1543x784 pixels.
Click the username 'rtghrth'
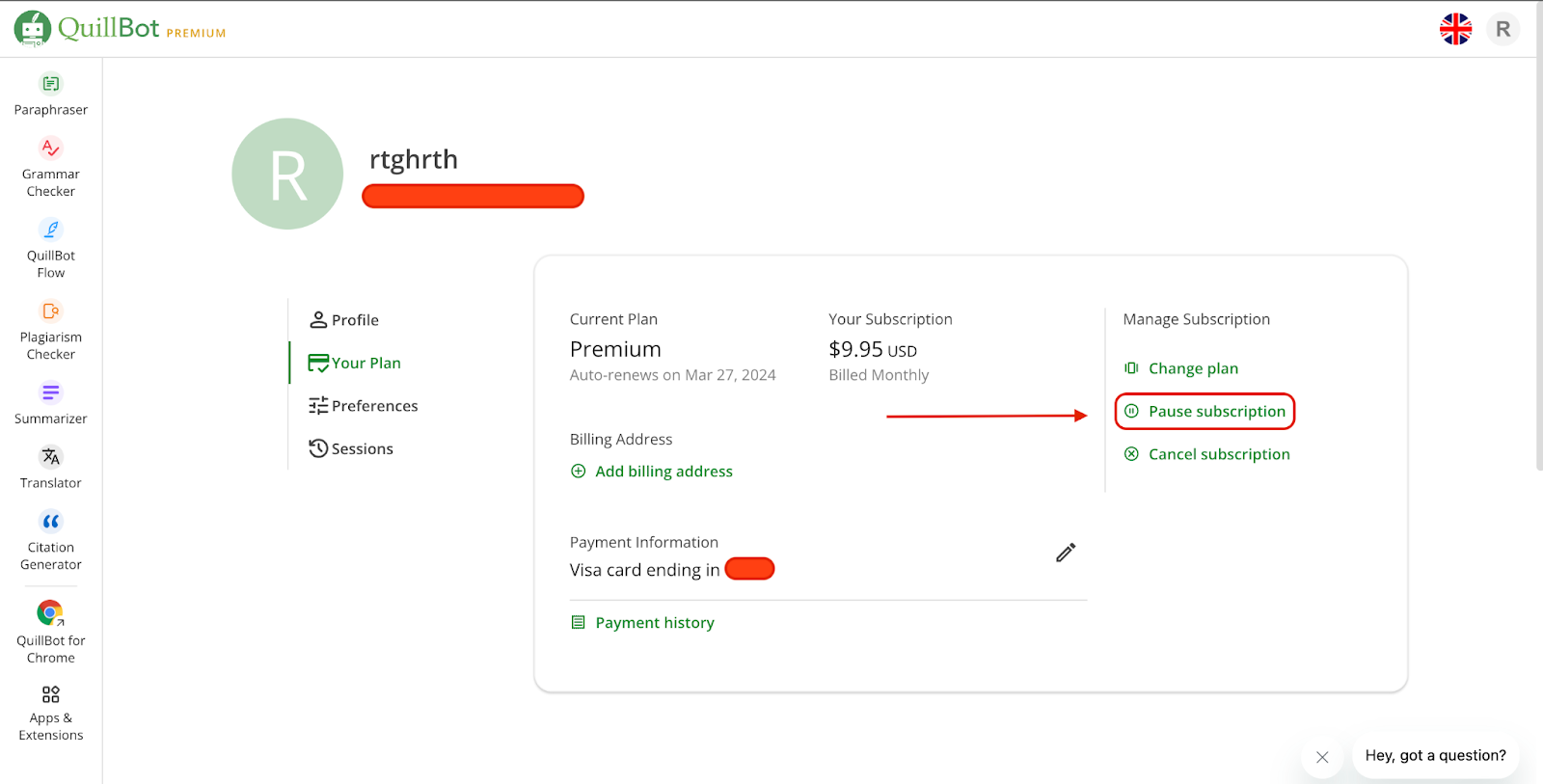pyautogui.click(x=414, y=159)
